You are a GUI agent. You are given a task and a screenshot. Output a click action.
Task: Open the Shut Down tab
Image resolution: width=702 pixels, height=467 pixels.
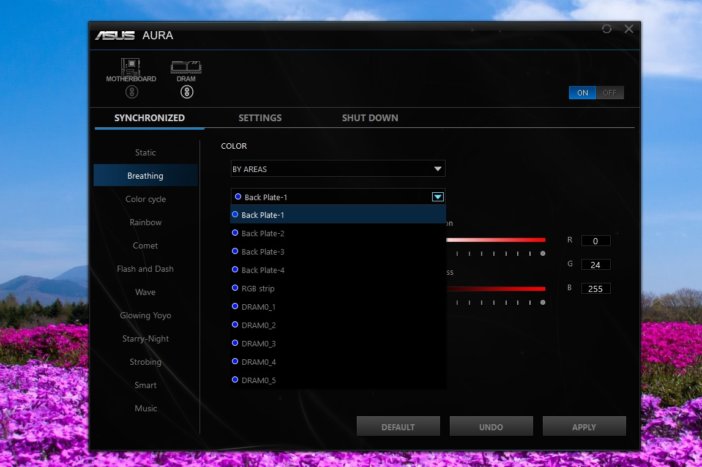[x=370, y=118]
